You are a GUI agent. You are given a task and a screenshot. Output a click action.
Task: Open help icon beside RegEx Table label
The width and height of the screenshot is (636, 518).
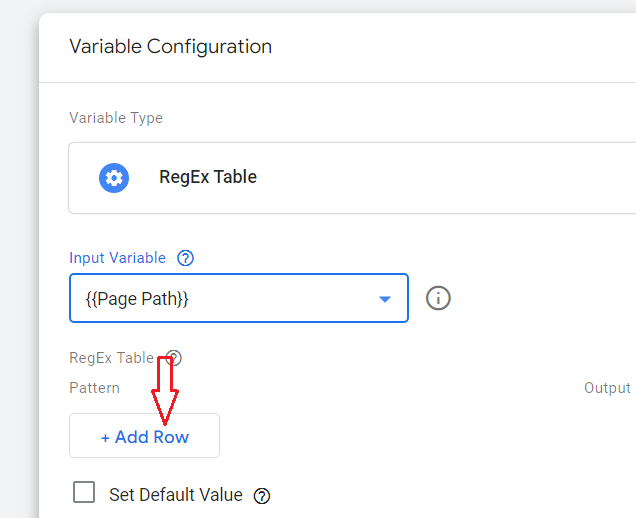tap(174, 358)
